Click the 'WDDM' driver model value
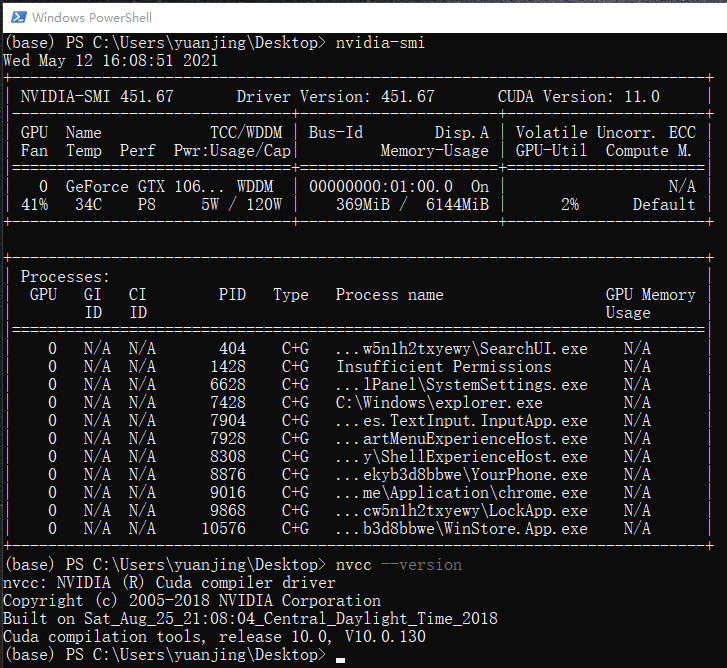This screenshot has height=668, width=727. coord(255,186)
